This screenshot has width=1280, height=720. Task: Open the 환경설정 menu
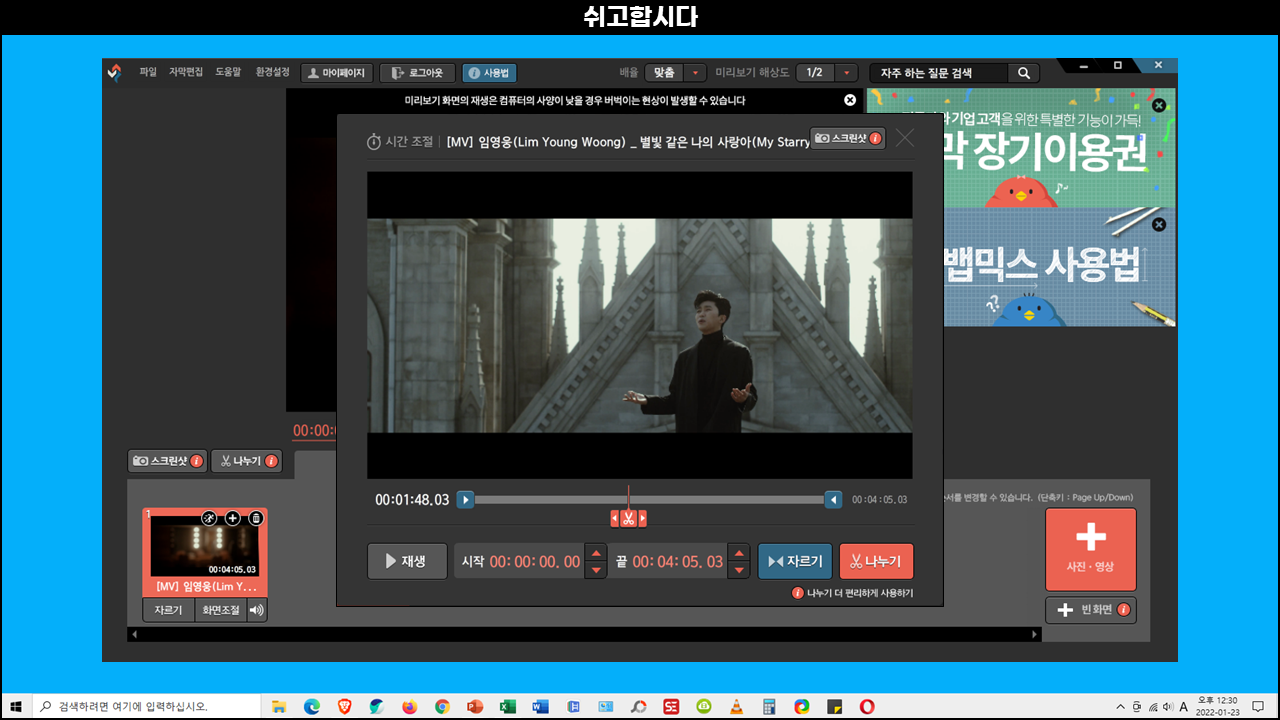tap(273, 72)
